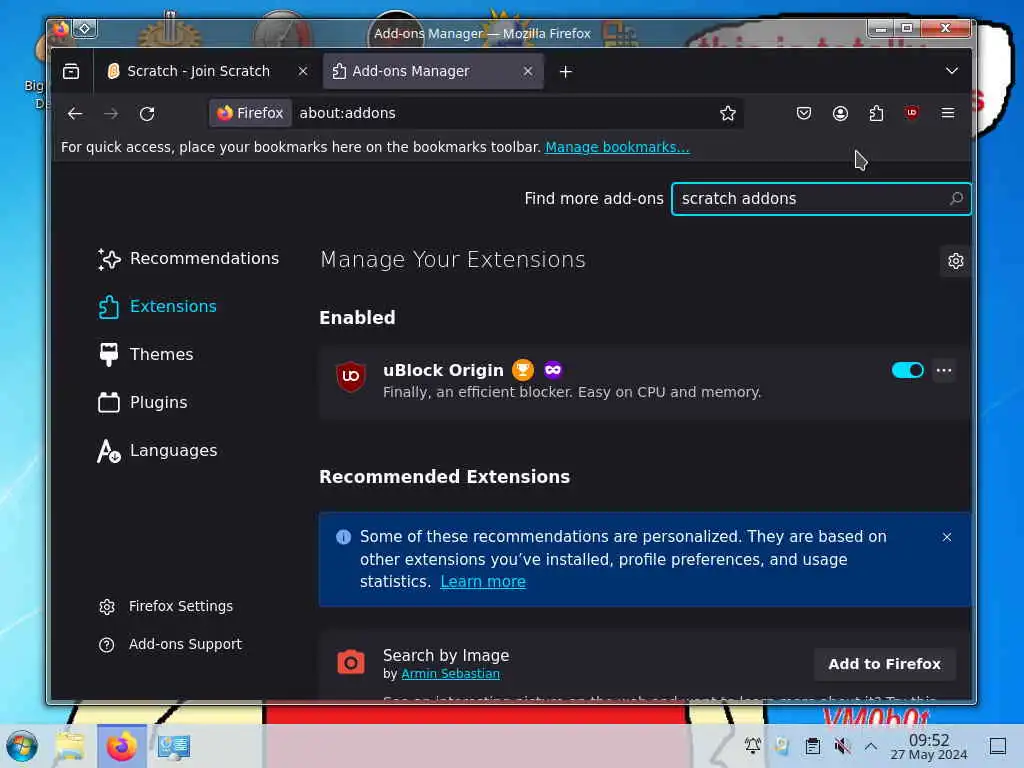Close the Scratch - Join Scratch tab

[x=302, y=71]
